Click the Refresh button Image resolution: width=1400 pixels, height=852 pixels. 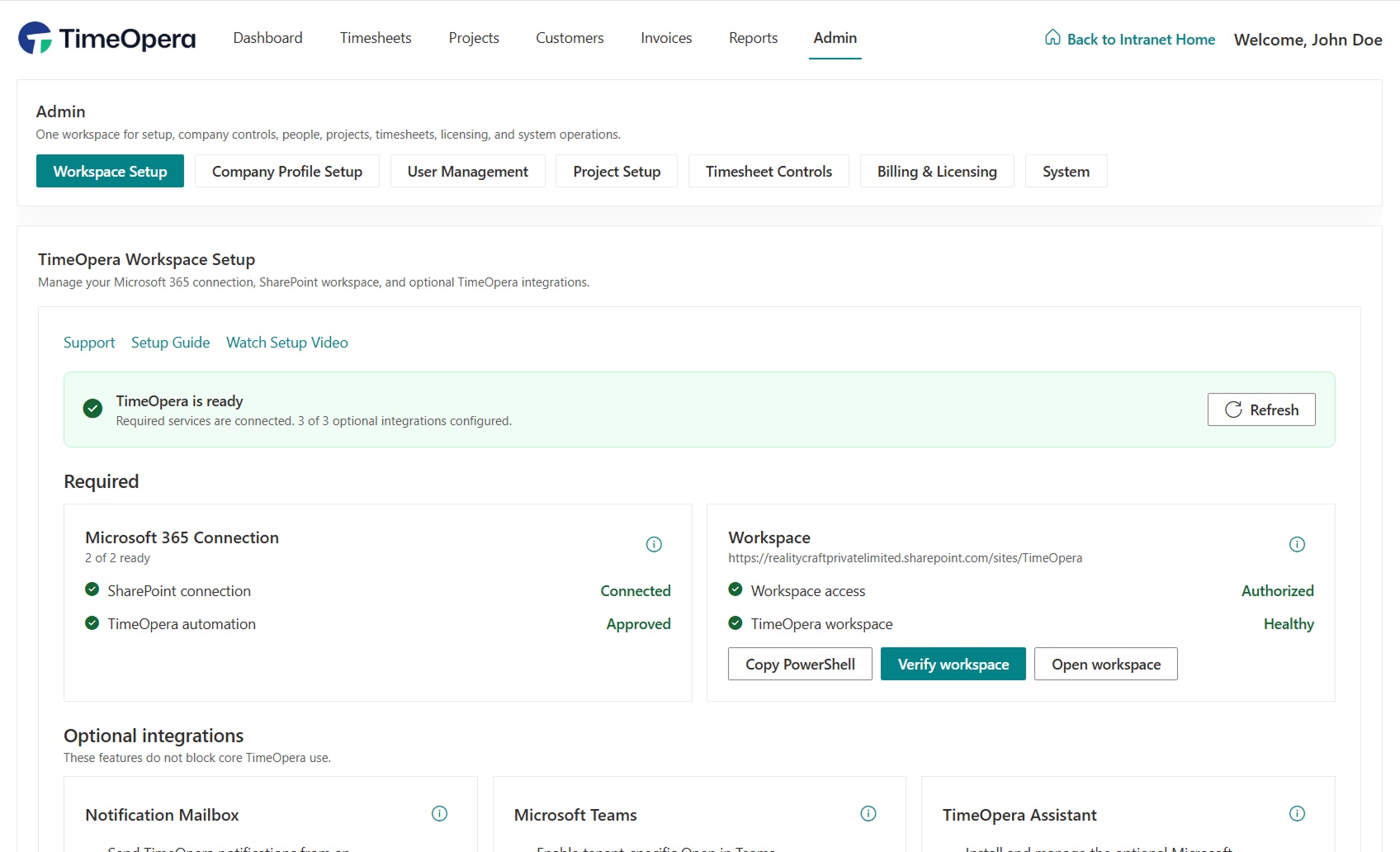[x=1261, y=409]
